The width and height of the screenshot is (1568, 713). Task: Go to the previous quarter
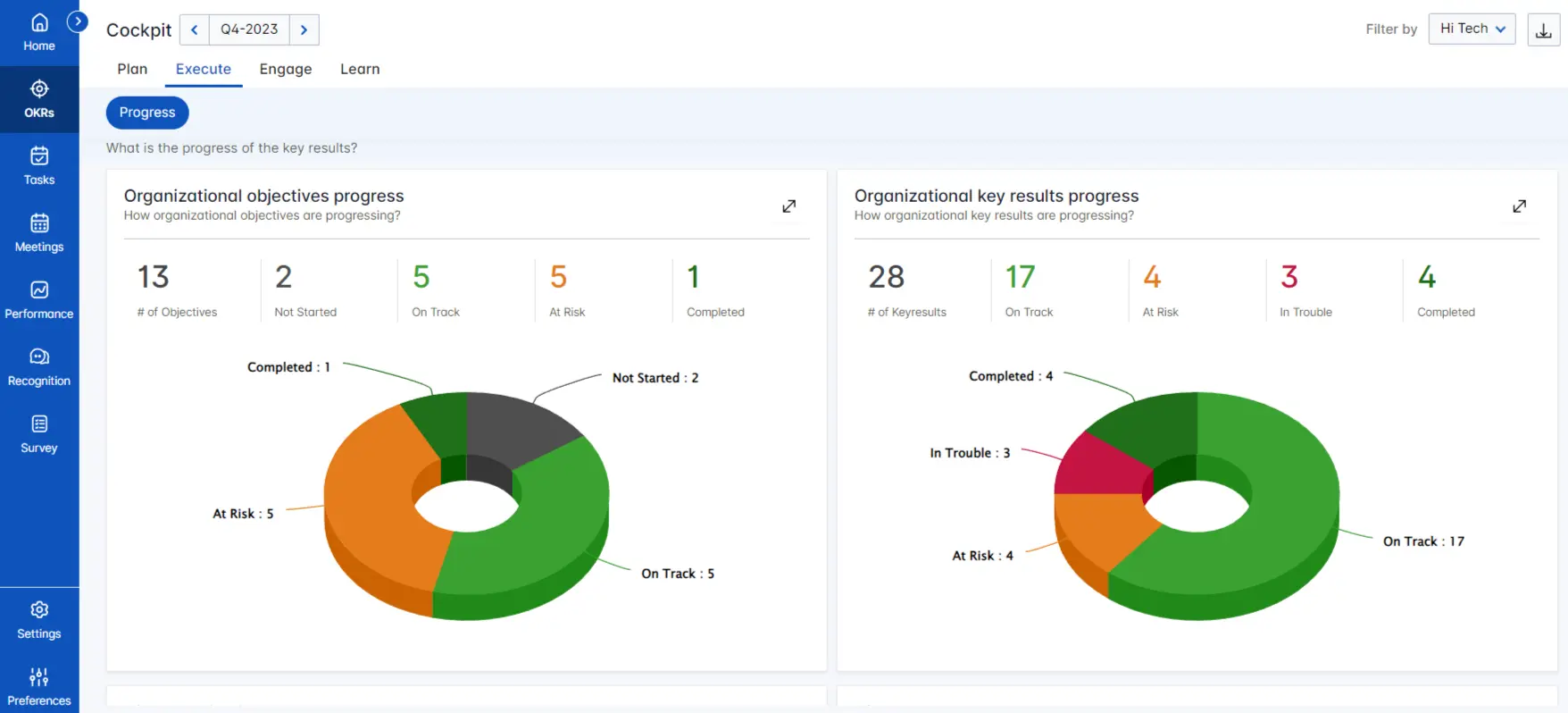pos(195,29)
